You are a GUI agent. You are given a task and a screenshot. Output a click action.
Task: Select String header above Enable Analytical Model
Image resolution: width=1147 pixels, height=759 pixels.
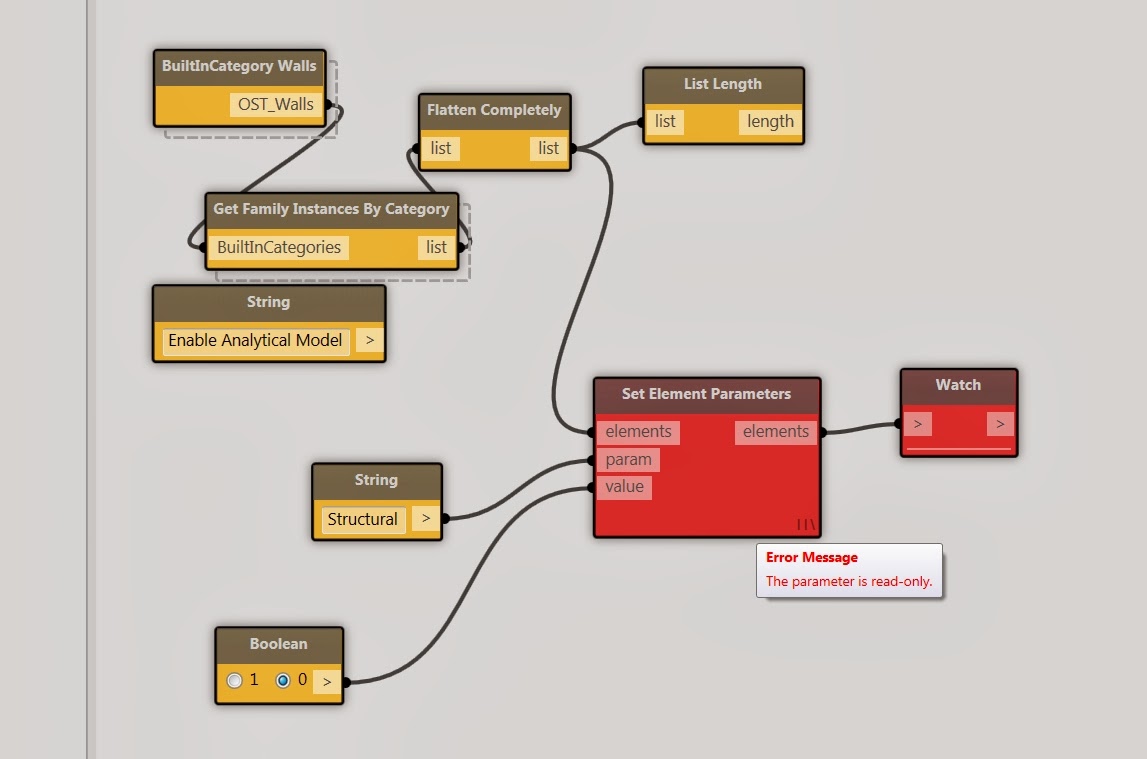(x=268, y=302)
